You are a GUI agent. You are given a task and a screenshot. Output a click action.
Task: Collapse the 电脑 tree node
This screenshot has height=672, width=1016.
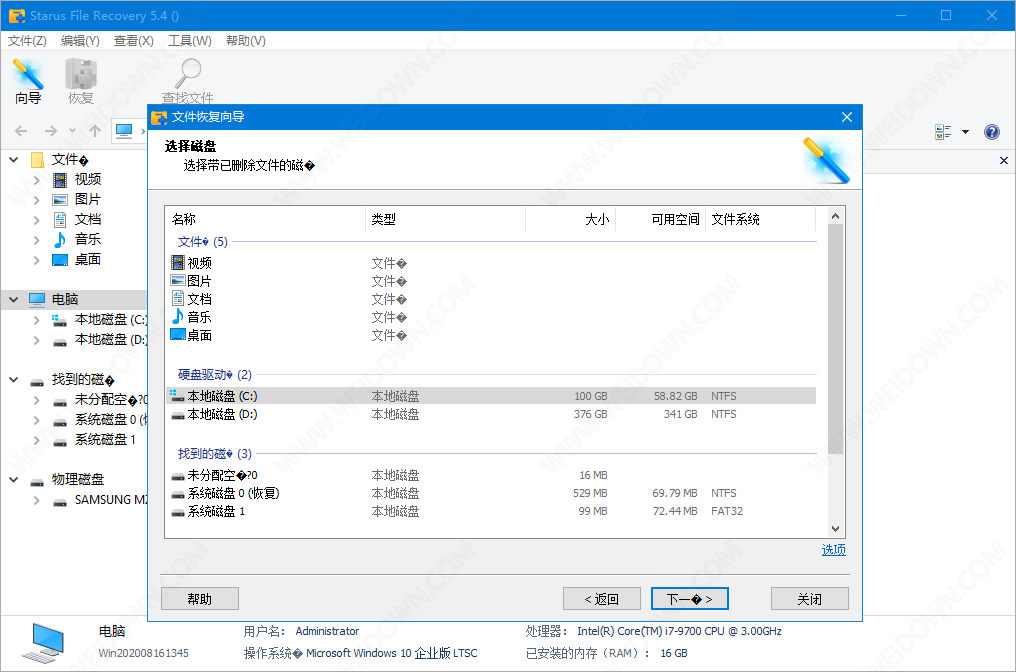coord(14,299)
